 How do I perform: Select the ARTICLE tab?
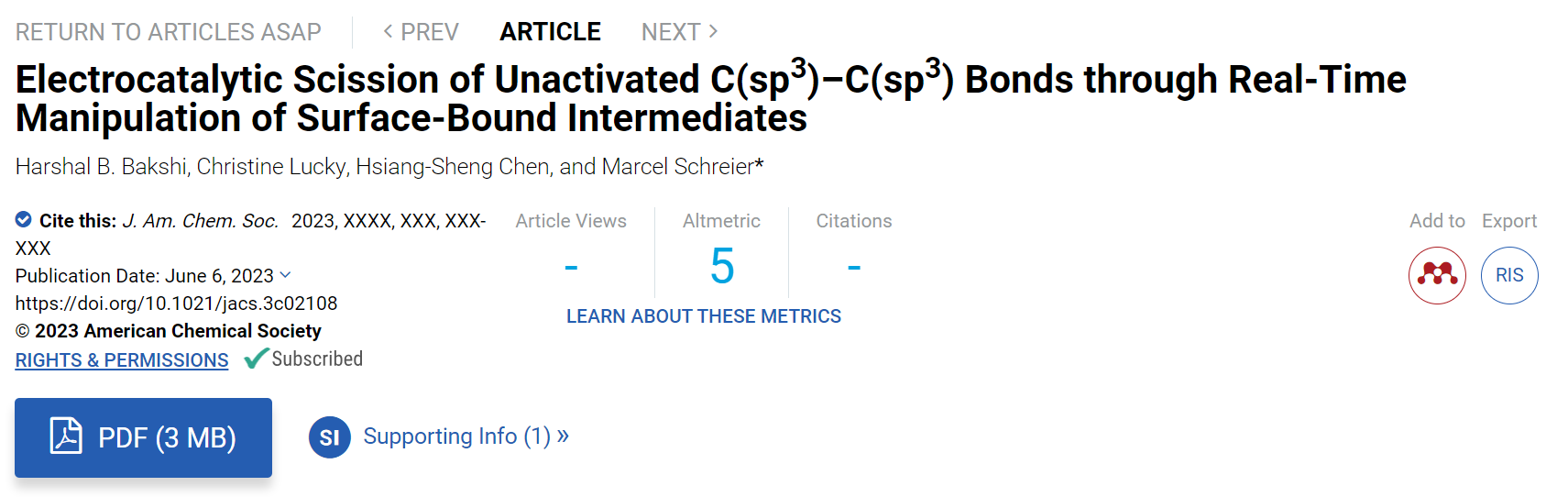[x=550, y=32]
